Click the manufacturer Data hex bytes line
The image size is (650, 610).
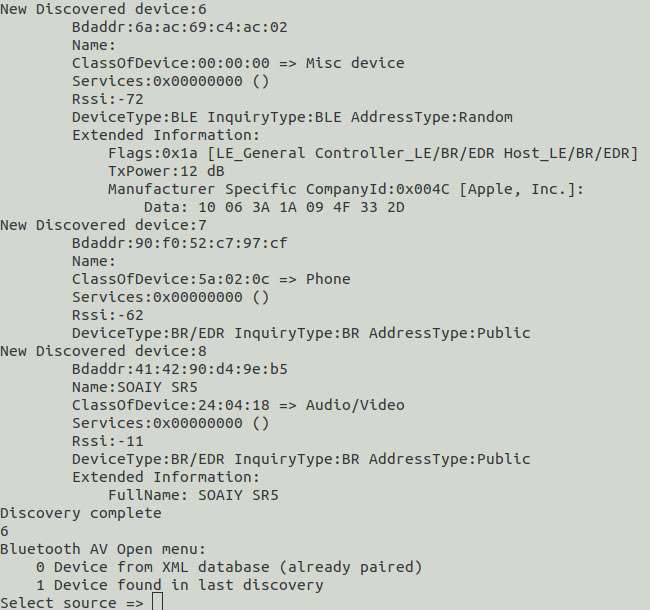click(274, 207)
